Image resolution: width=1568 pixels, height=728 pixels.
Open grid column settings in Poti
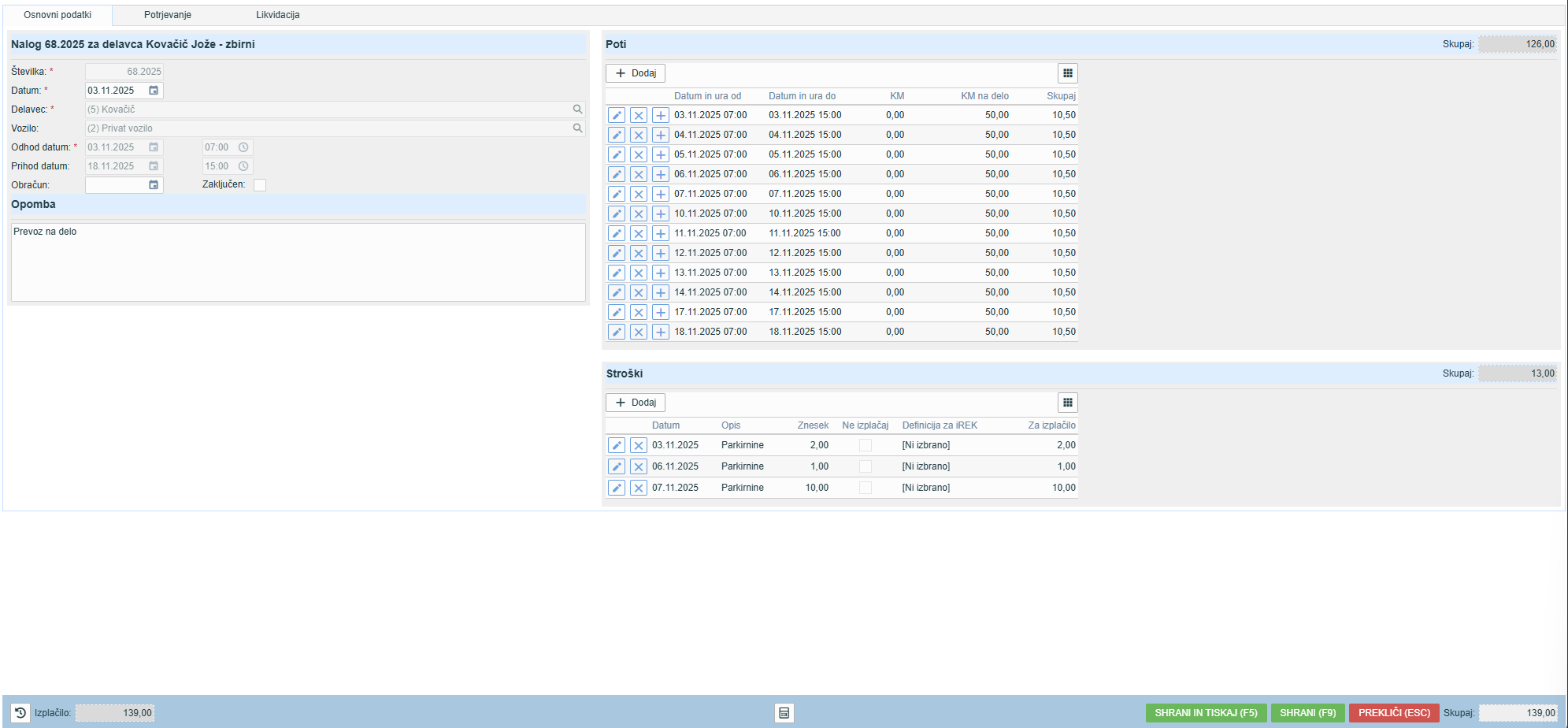1067,73
